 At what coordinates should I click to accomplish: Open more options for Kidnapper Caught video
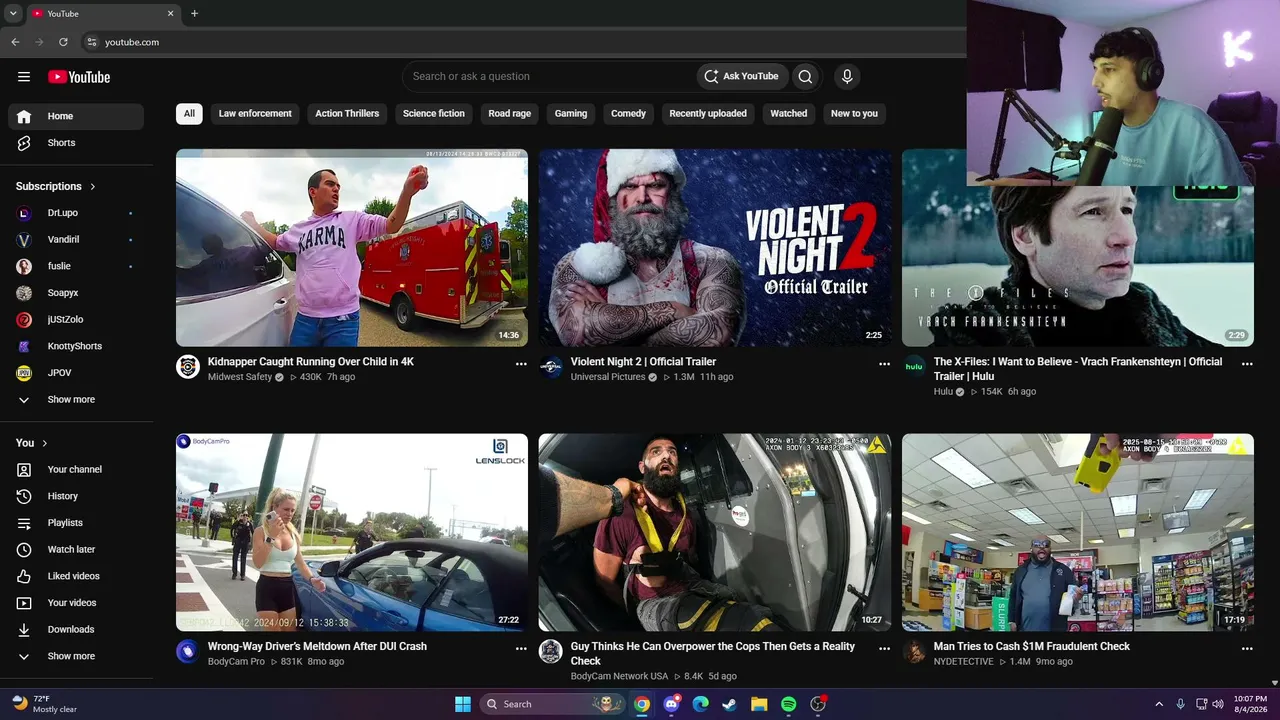pos(521,364)
